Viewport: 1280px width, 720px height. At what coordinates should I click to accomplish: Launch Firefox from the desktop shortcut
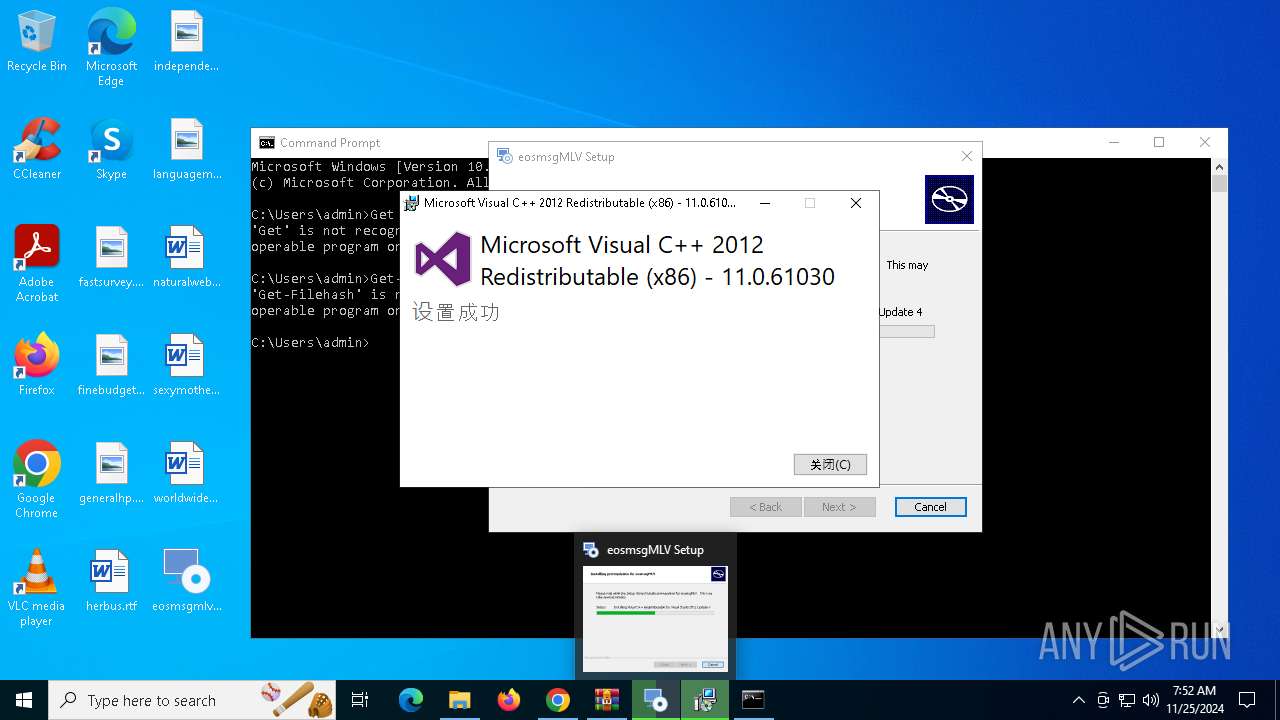tap(37, 365)
